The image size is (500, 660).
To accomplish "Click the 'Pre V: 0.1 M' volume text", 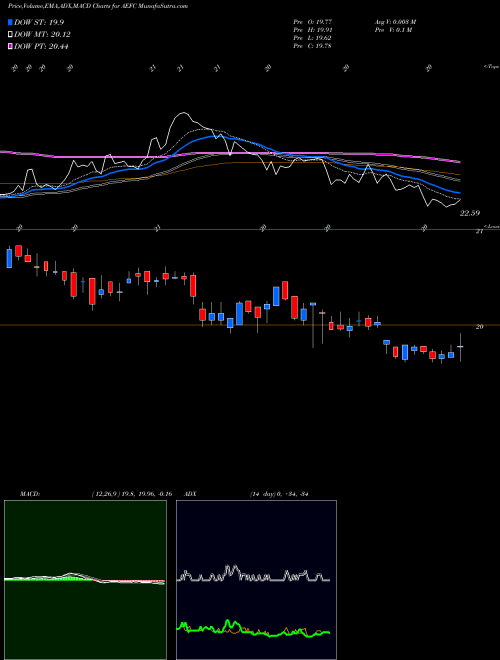I will (x=393, y=30).
